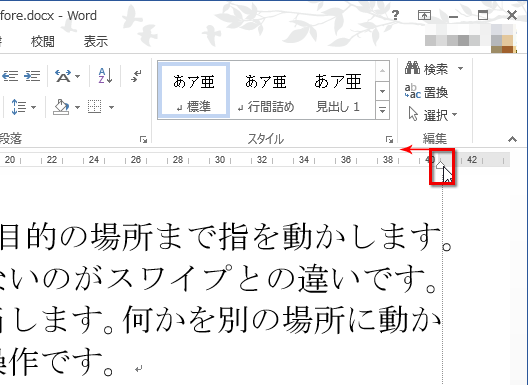Open the borders dropdown arrow

point(111,107)
